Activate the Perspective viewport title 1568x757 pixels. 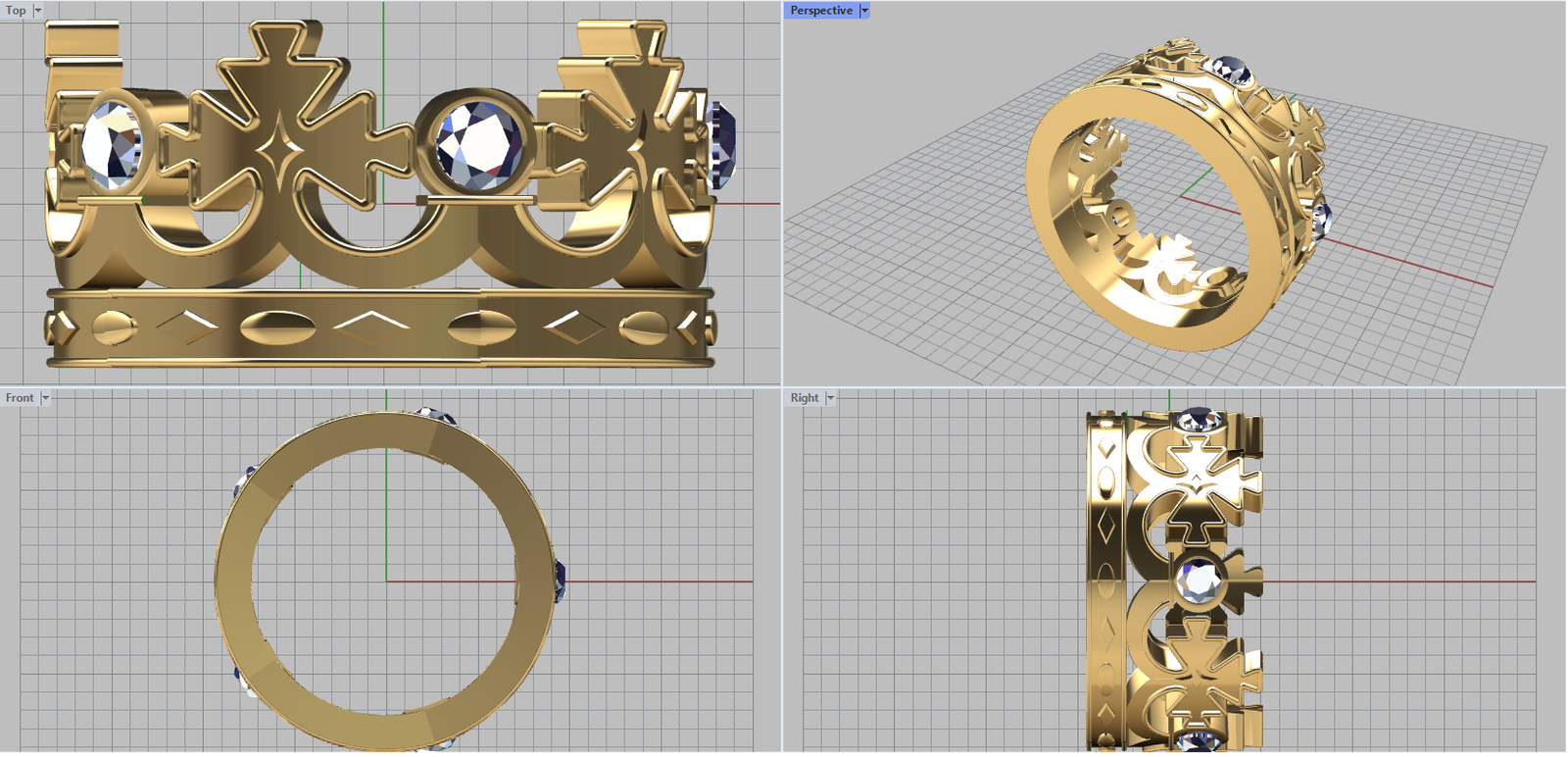point(821,11)
